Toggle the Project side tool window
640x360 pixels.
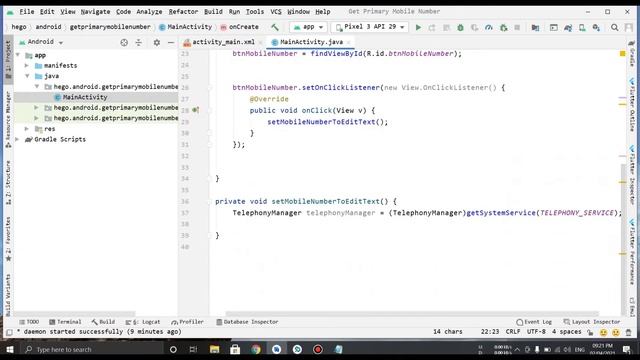tap(8, 60)
